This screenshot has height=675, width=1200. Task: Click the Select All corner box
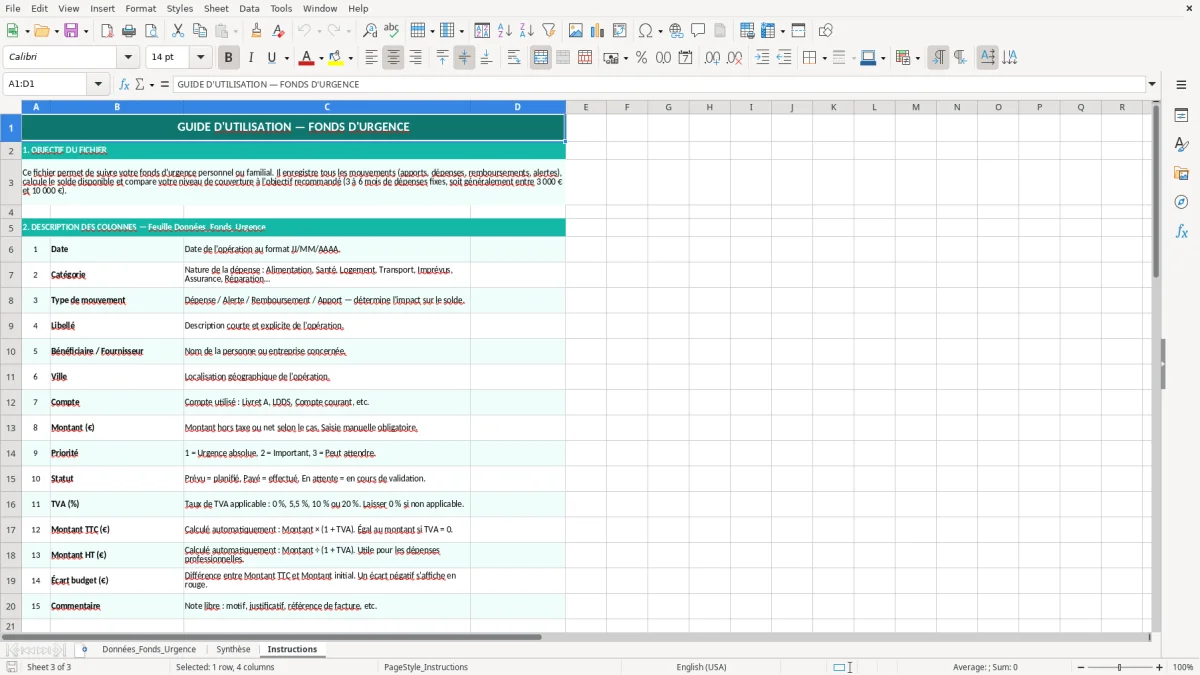pos(11,107)
